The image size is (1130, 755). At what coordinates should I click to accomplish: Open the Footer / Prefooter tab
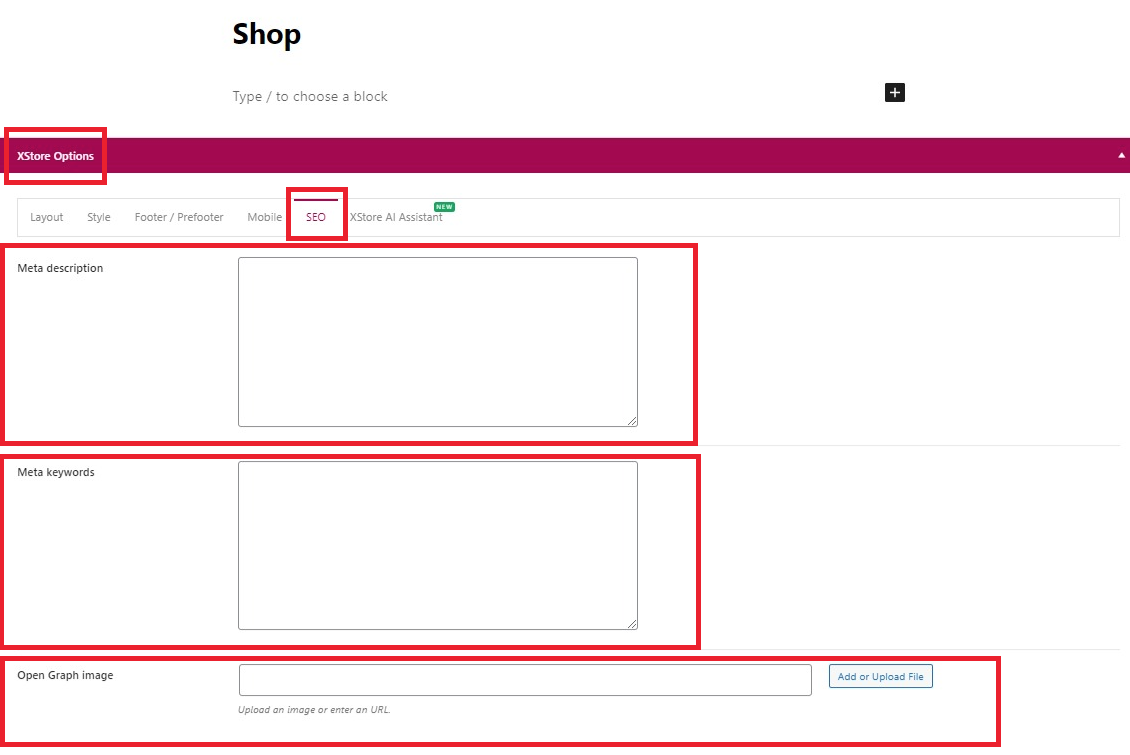(x=179, y=217)
